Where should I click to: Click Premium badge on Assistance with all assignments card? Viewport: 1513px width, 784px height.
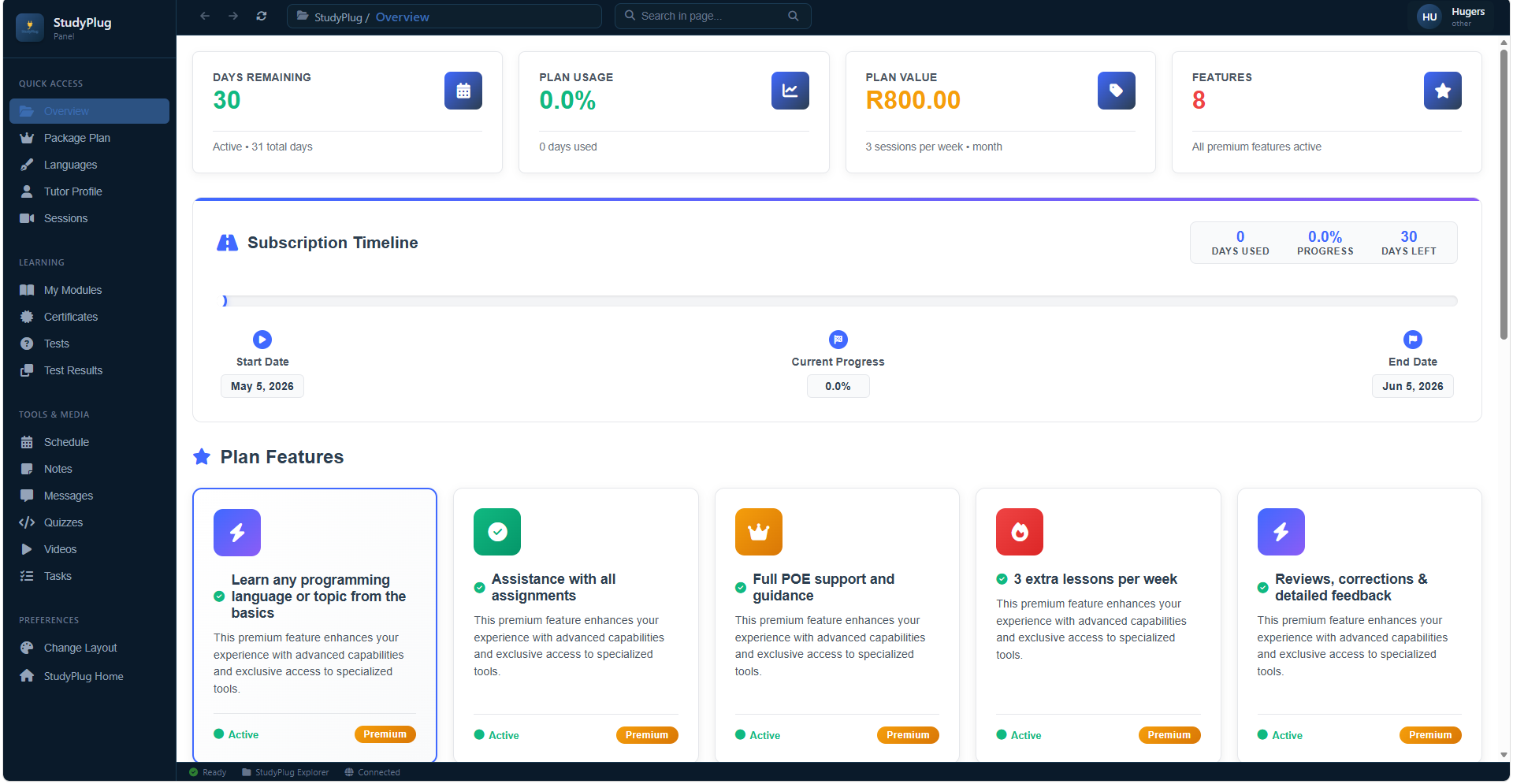point(647,735)
